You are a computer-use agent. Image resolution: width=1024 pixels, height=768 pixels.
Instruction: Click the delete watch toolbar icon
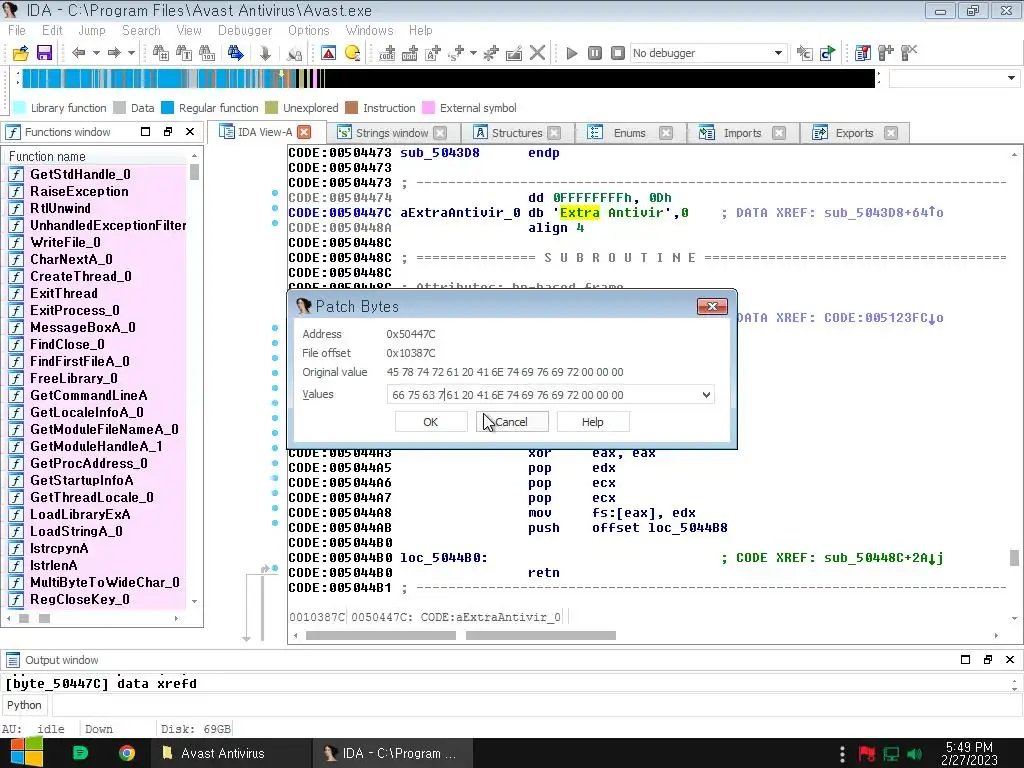point(909,53)
